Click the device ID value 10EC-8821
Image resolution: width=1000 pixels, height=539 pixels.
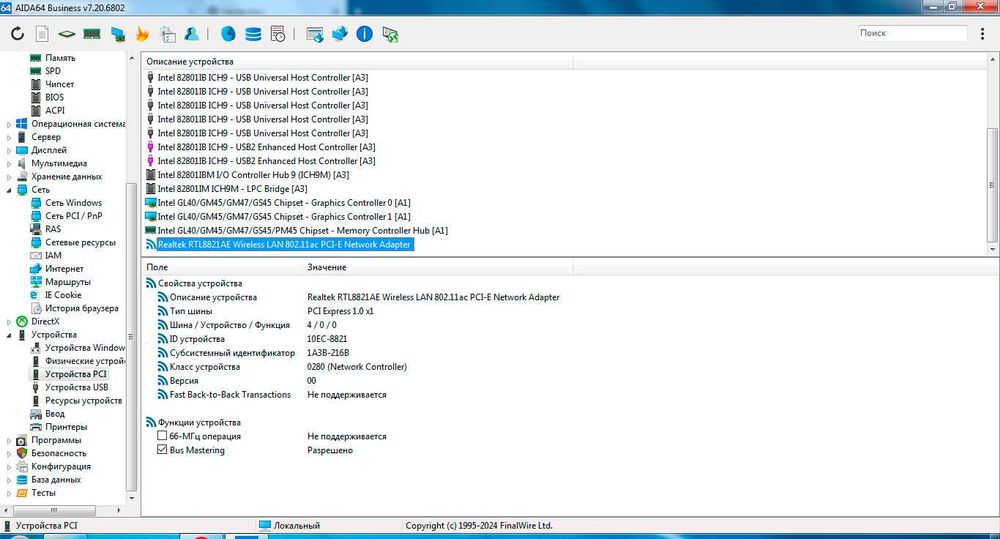(x=327, y=339)
